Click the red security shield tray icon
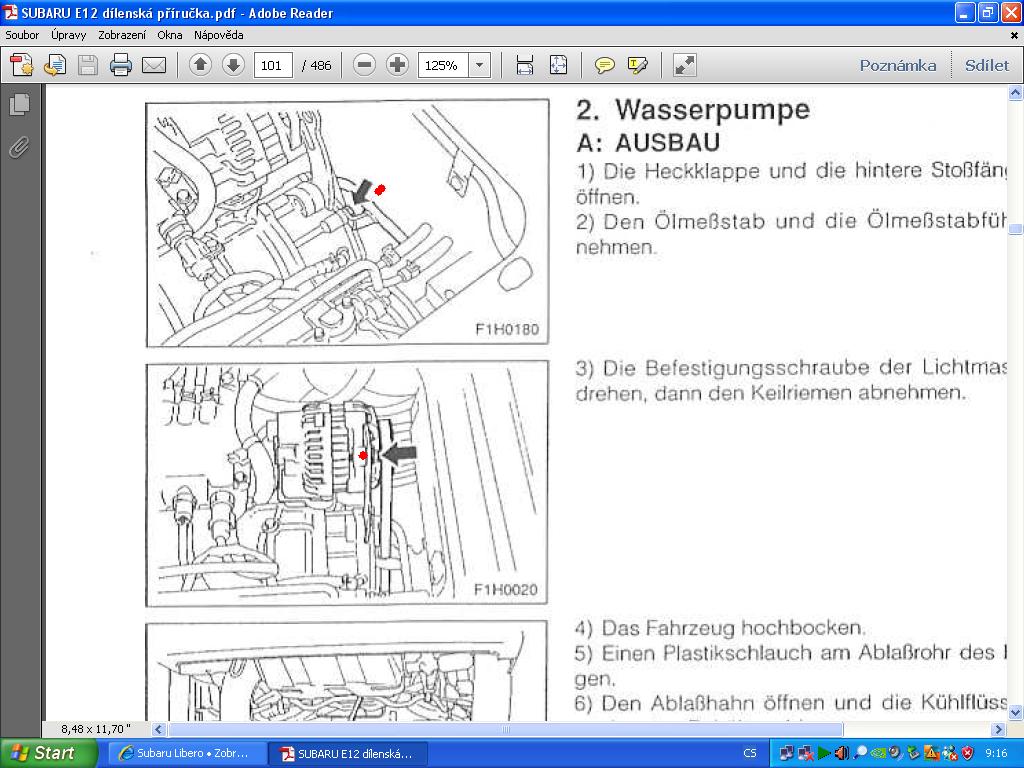This screenshot has height=768, width=1024. pos(967,753)
